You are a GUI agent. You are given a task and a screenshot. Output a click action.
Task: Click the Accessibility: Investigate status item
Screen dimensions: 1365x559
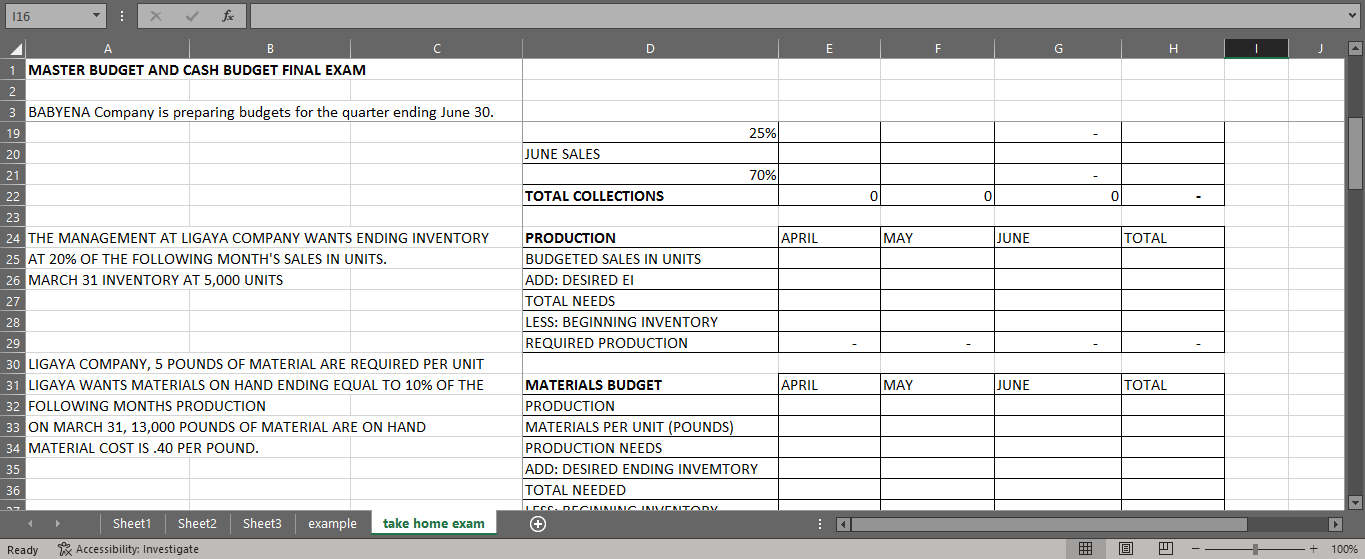pyautogui.click(x=128, y=549)
